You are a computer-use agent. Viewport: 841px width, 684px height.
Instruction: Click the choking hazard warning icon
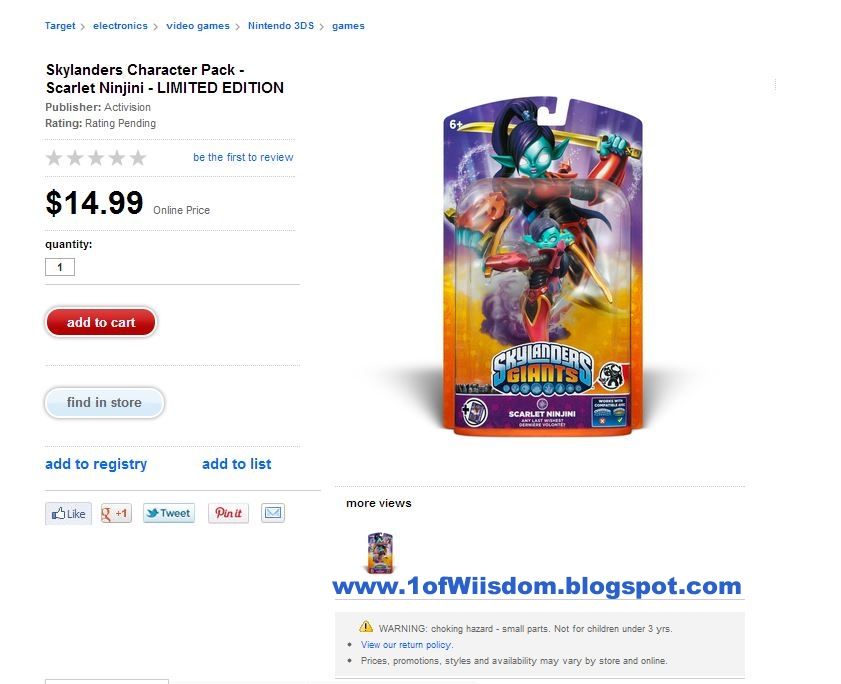[x=366, y=627]
